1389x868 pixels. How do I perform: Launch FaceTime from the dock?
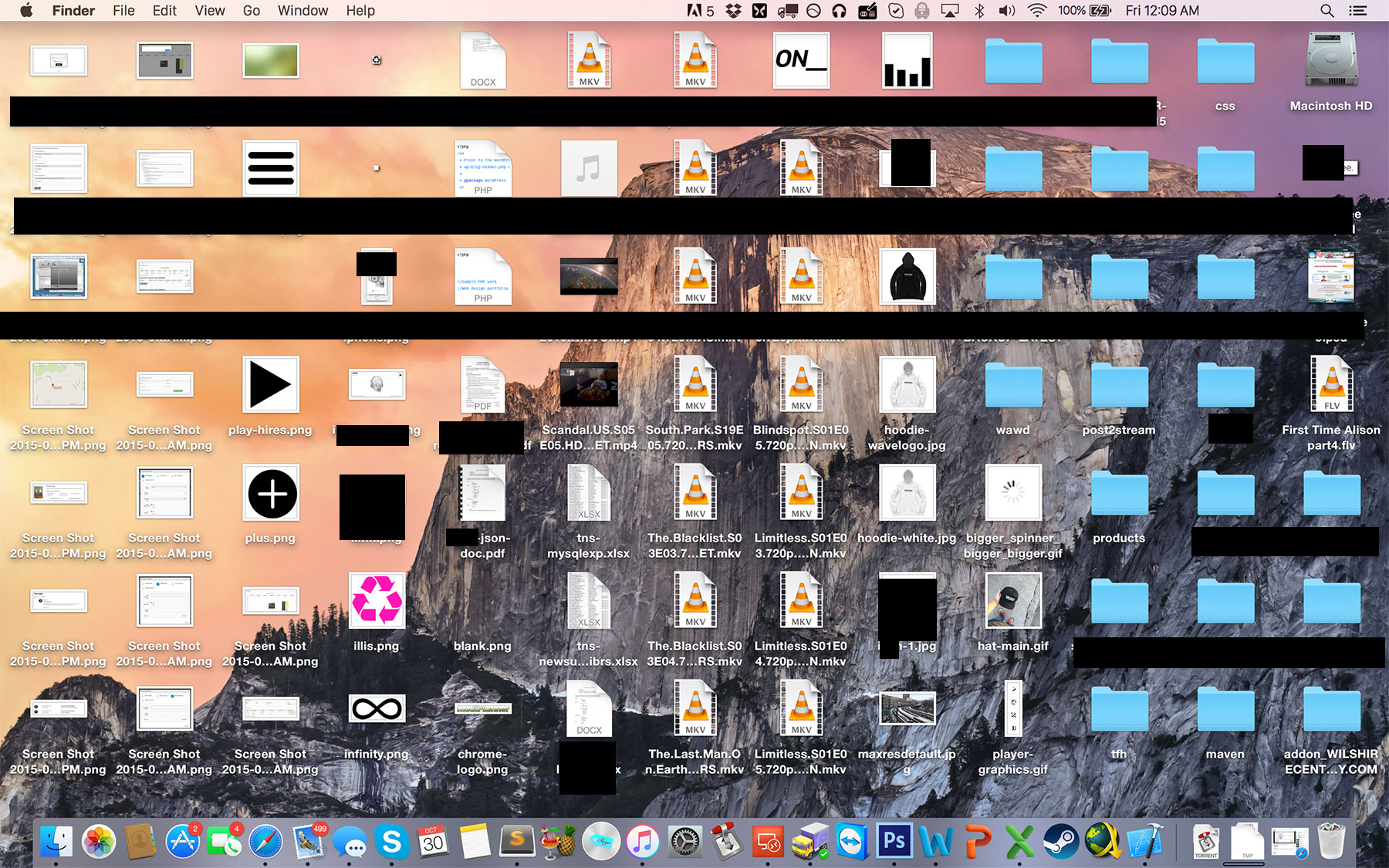coord(224,841)
